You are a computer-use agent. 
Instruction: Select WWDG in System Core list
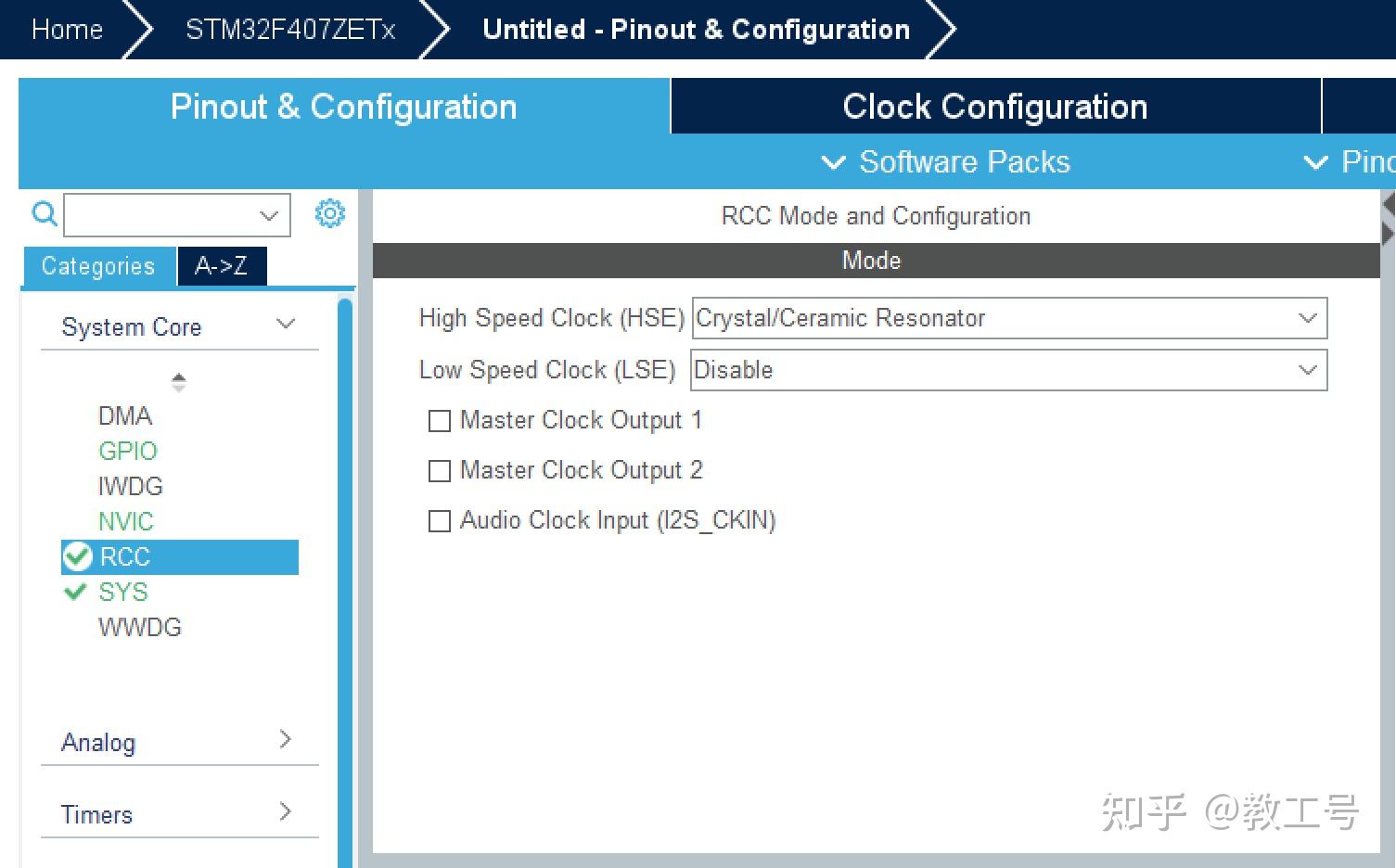coord(140,627)
